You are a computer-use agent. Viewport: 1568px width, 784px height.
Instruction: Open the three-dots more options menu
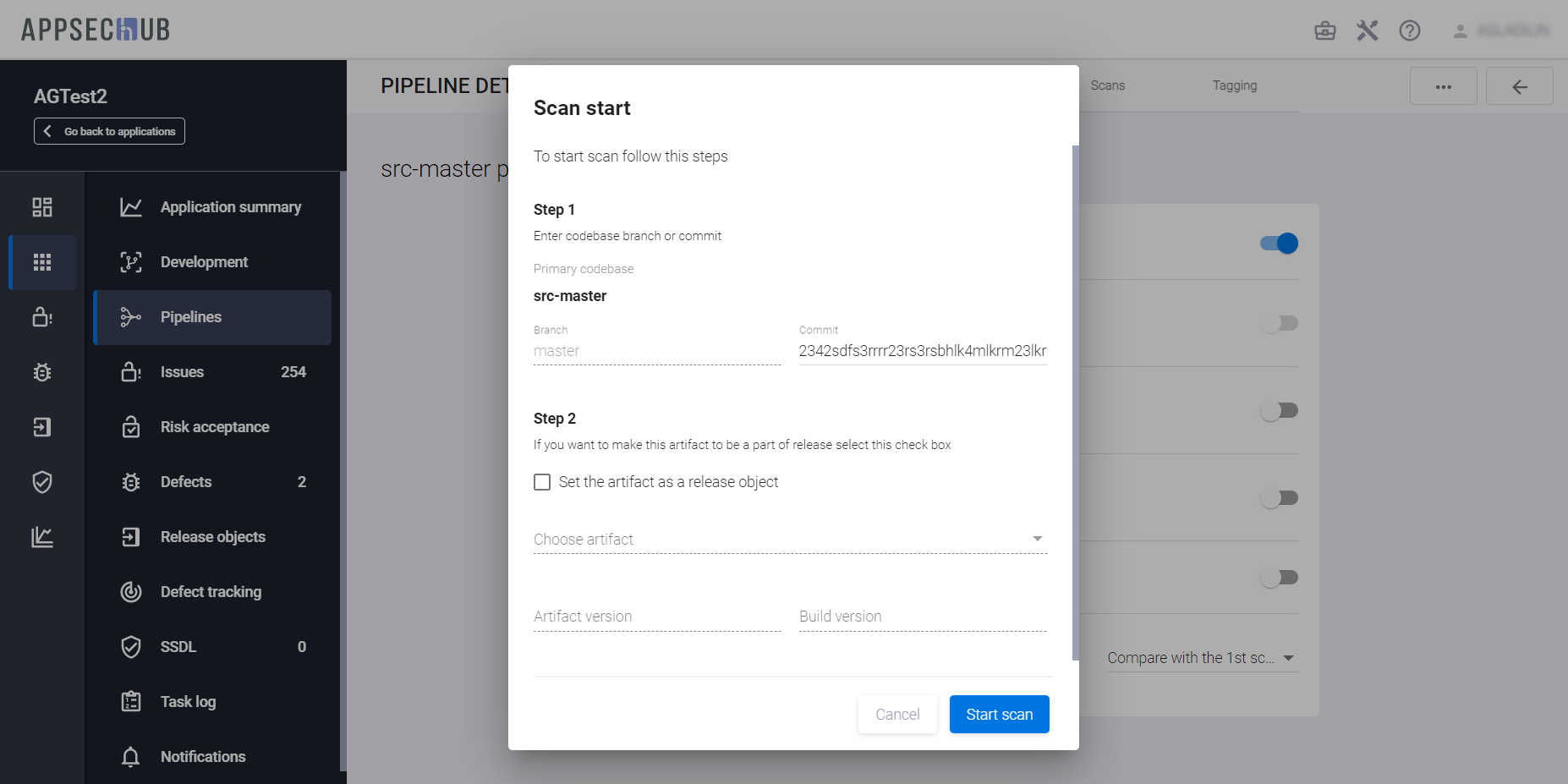pos(1443,86)
